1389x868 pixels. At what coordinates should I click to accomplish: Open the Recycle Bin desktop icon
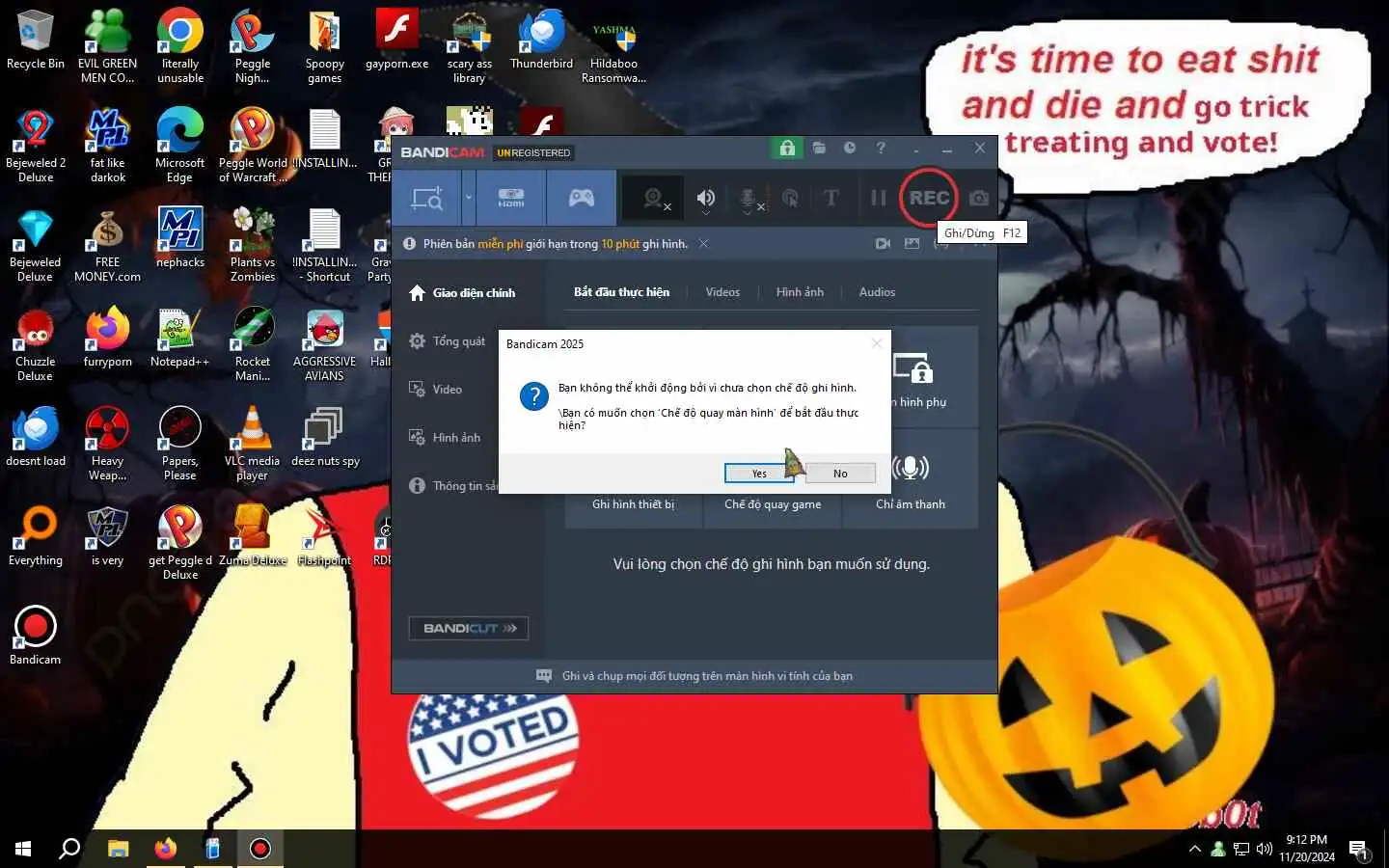coord(36,41)
